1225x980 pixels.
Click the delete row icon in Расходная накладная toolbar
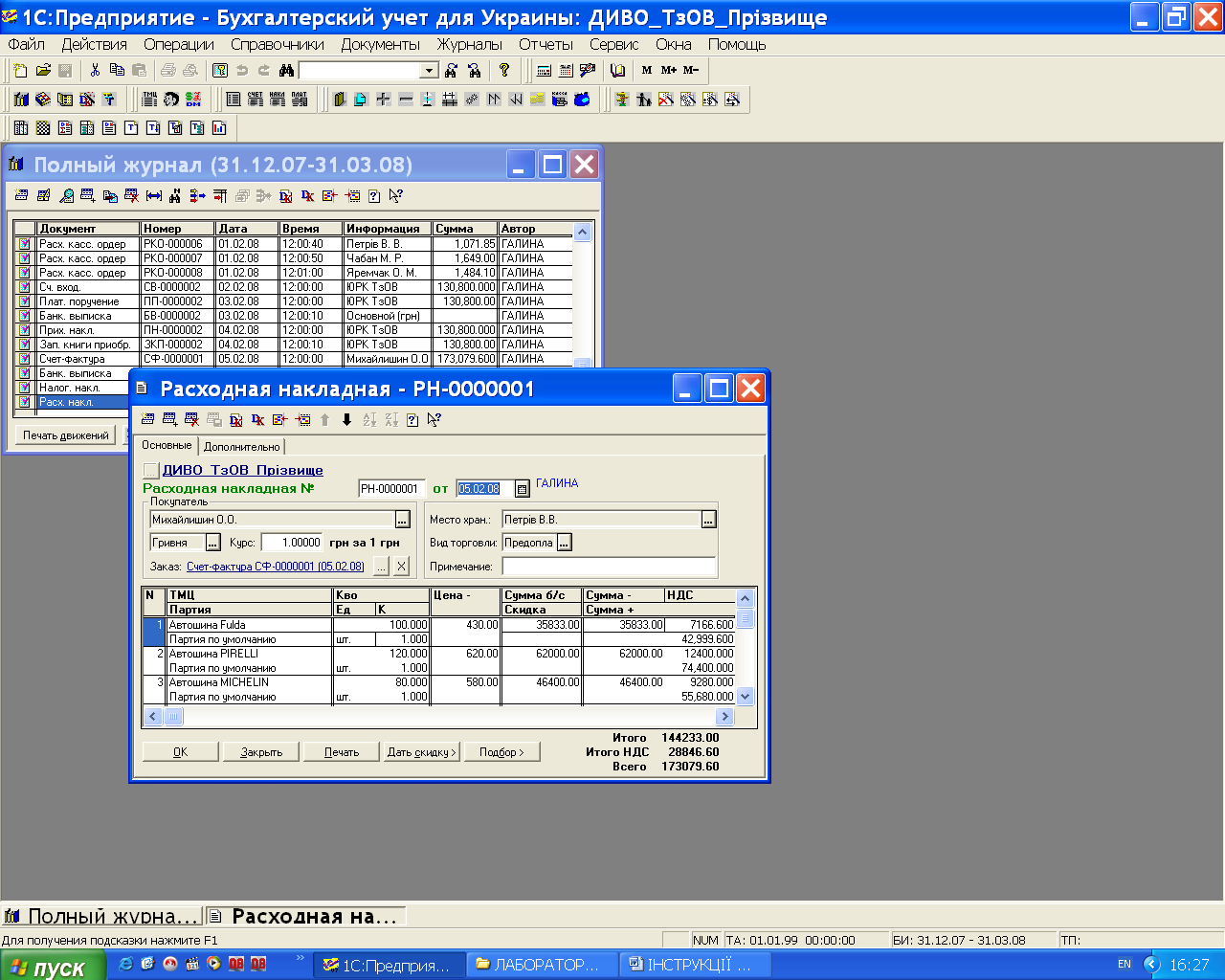coord(191,419)
